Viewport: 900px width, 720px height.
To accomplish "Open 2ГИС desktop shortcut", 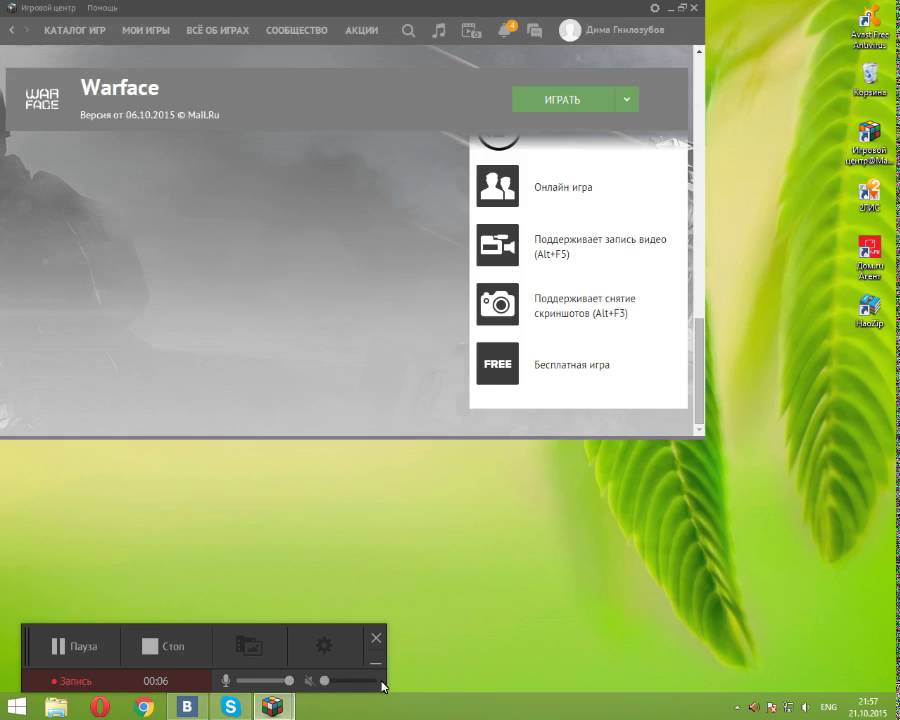I will [870, 196].
